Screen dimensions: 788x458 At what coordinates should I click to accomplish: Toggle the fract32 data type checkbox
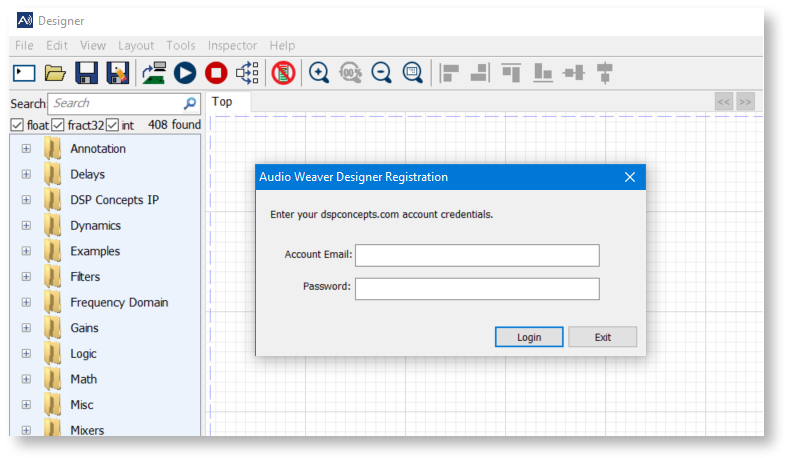tap(58, 125)
